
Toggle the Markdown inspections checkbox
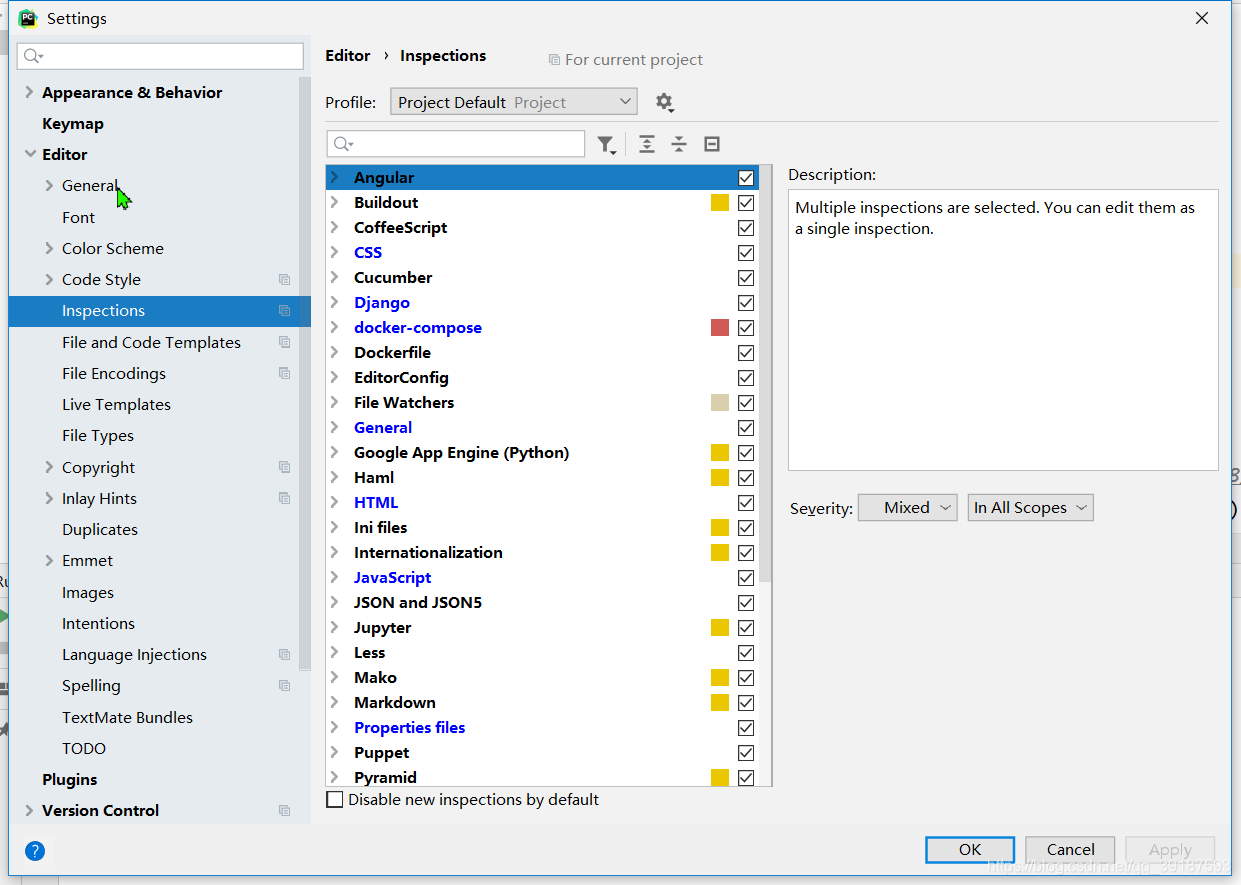pyautogui.click(x=746, y=702)
